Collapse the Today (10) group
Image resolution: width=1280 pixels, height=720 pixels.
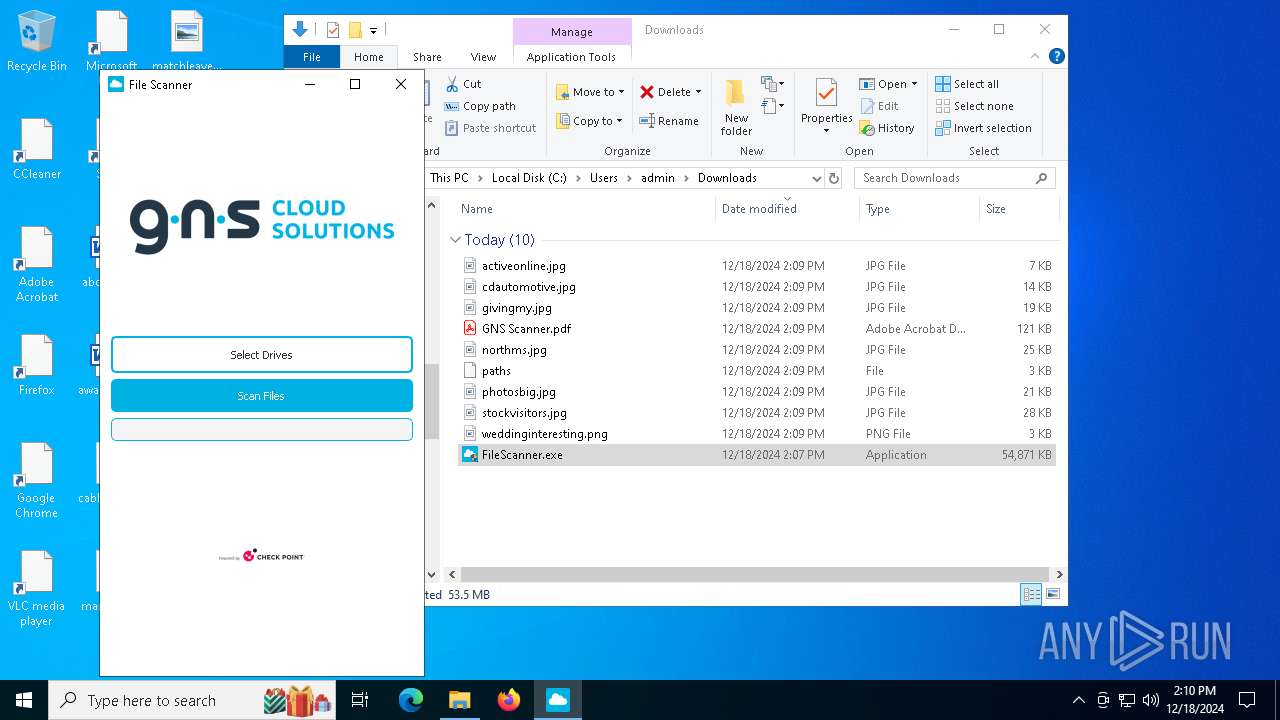click(x=455, y=240)
